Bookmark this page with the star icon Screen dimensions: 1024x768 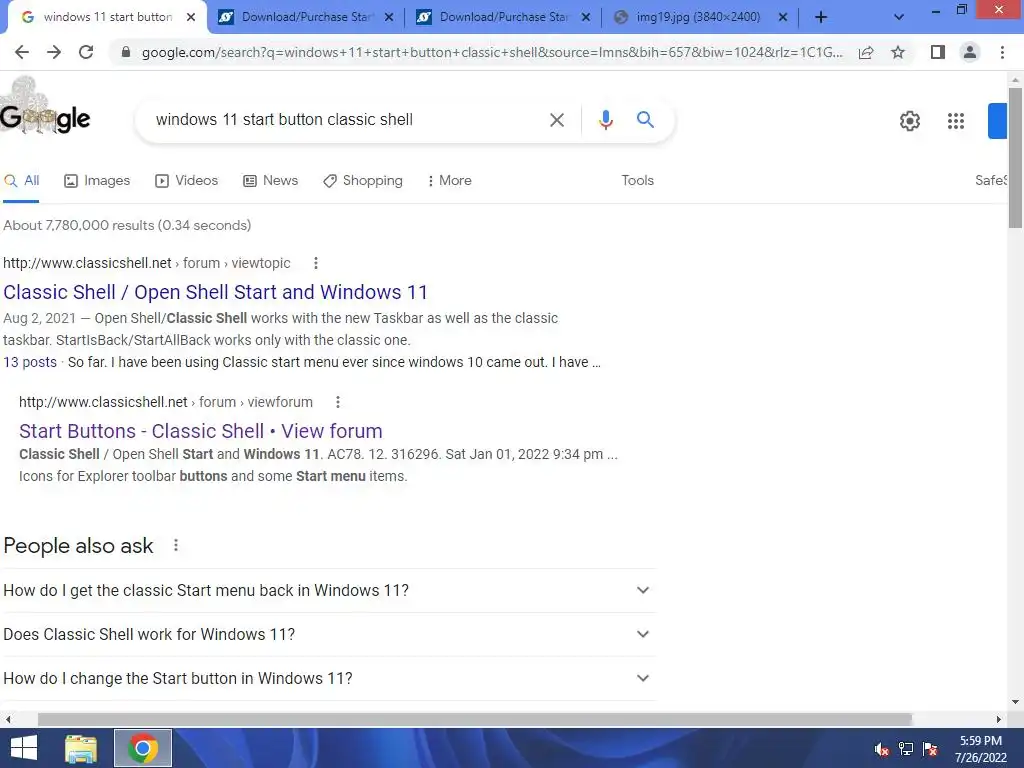tap(898, 52)
